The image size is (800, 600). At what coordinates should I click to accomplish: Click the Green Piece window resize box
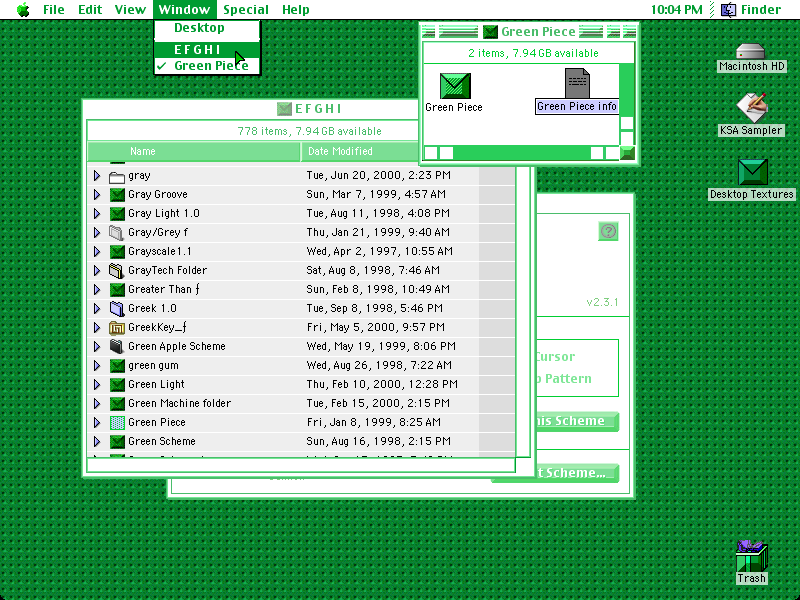628,153
